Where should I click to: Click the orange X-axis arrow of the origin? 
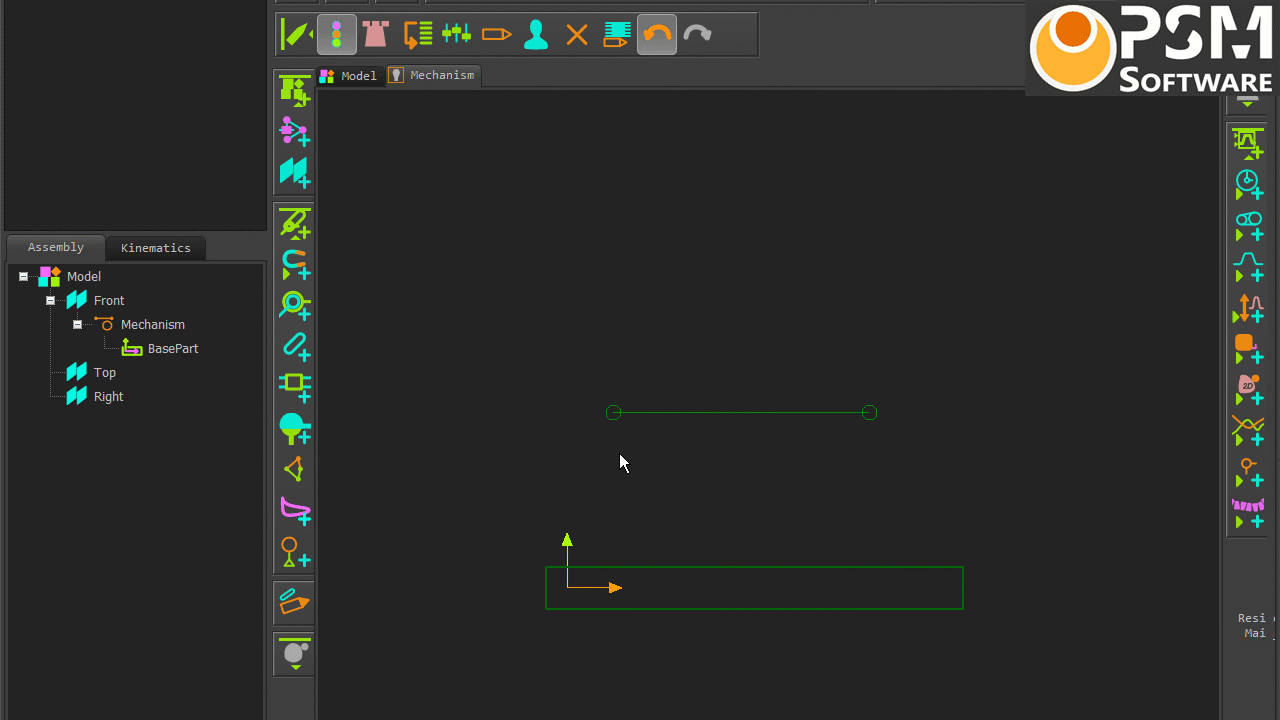pos(615,588)
